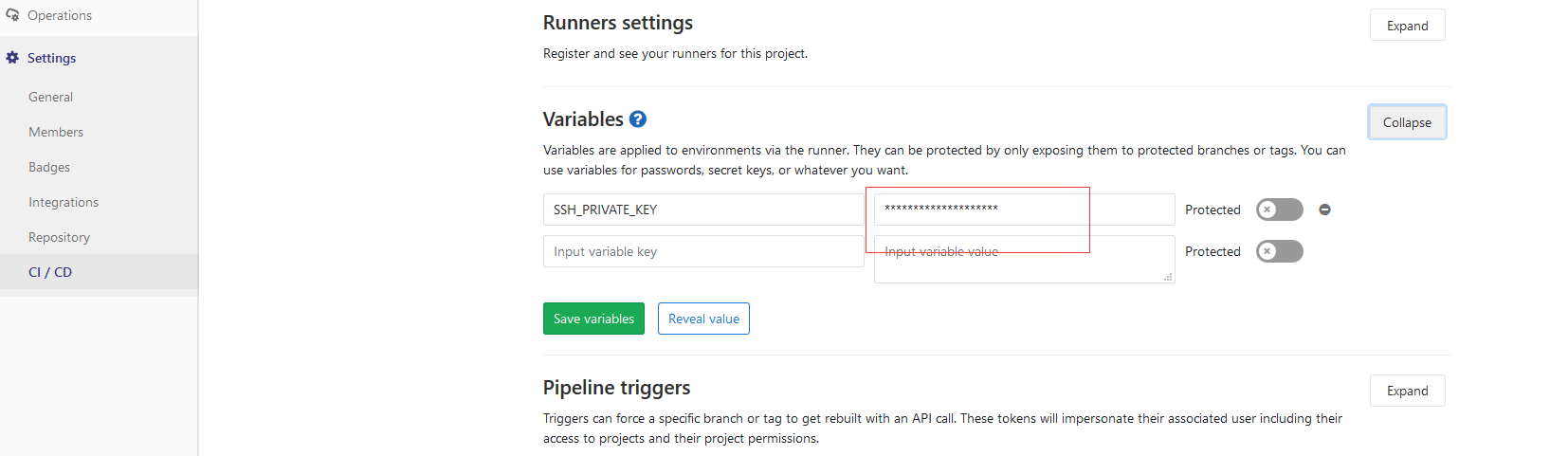Click the Variables help question mark icon
Viewport: 1568px width, 456px height.
point(638,119)
